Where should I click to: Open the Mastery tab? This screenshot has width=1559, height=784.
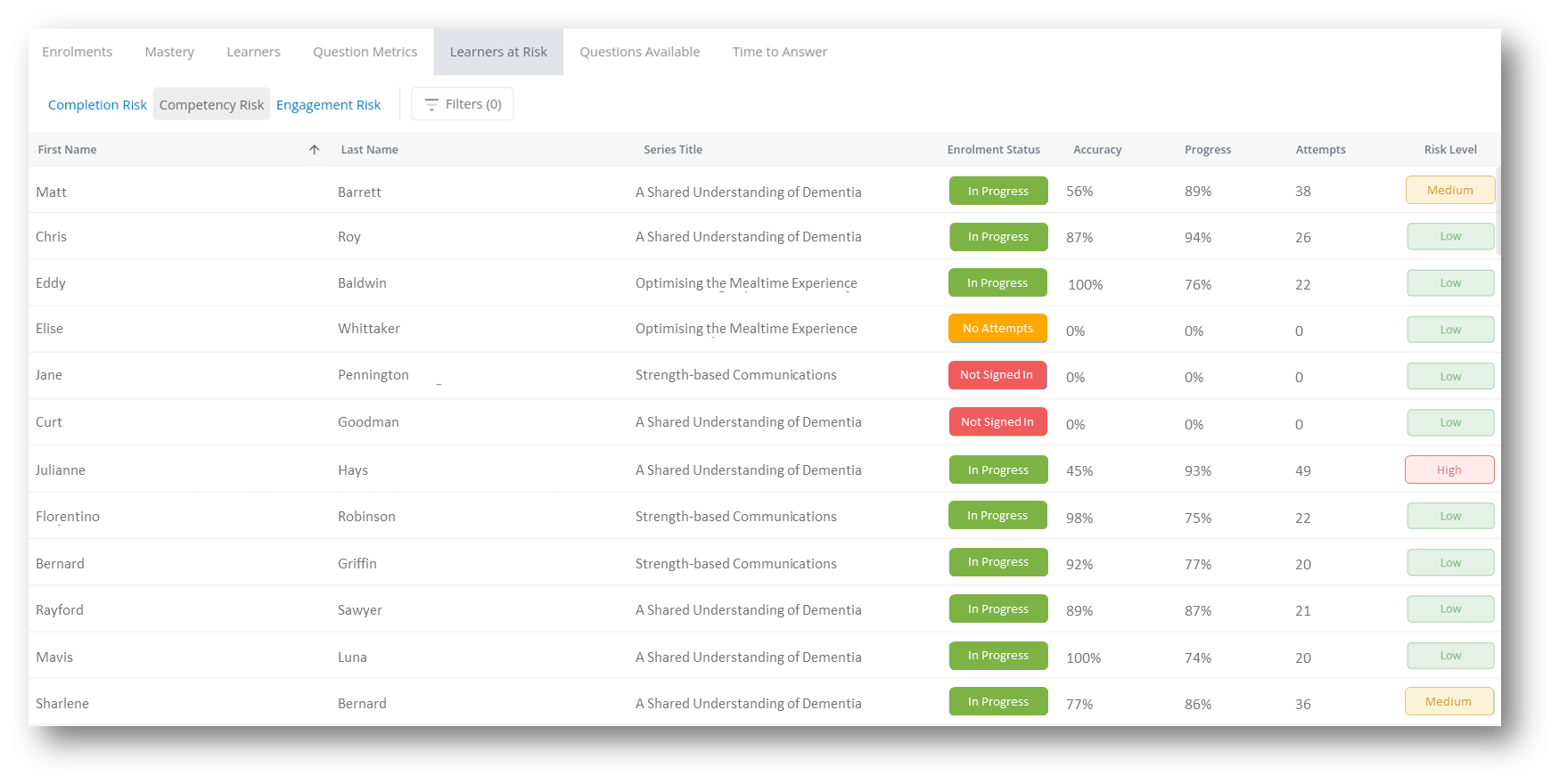pos(169,52)
